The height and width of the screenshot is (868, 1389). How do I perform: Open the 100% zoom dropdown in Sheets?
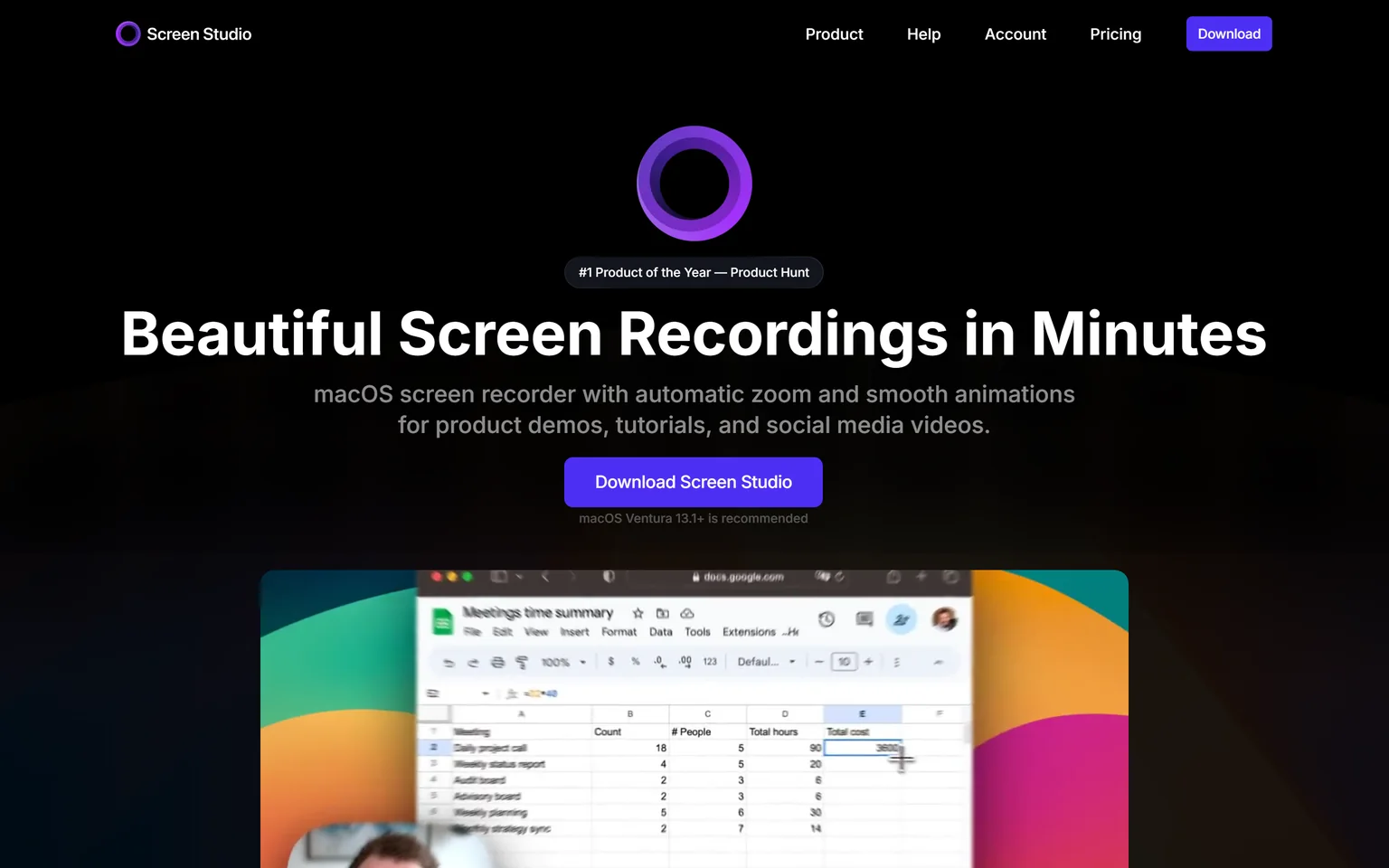click(x=563, y=663)
